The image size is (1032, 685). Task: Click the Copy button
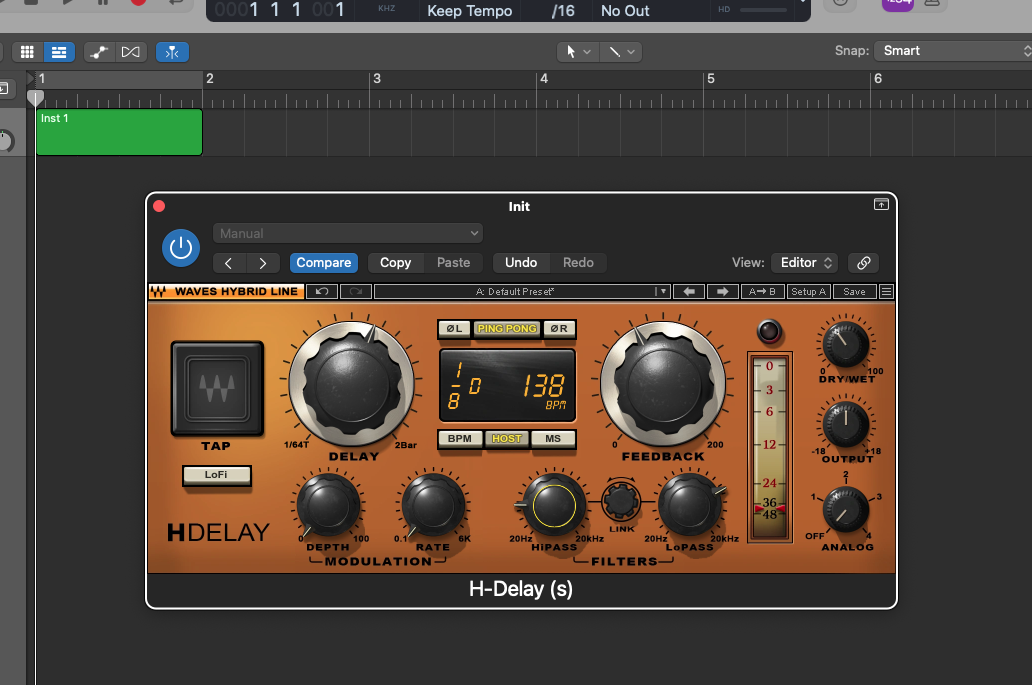tap(396, 263)
